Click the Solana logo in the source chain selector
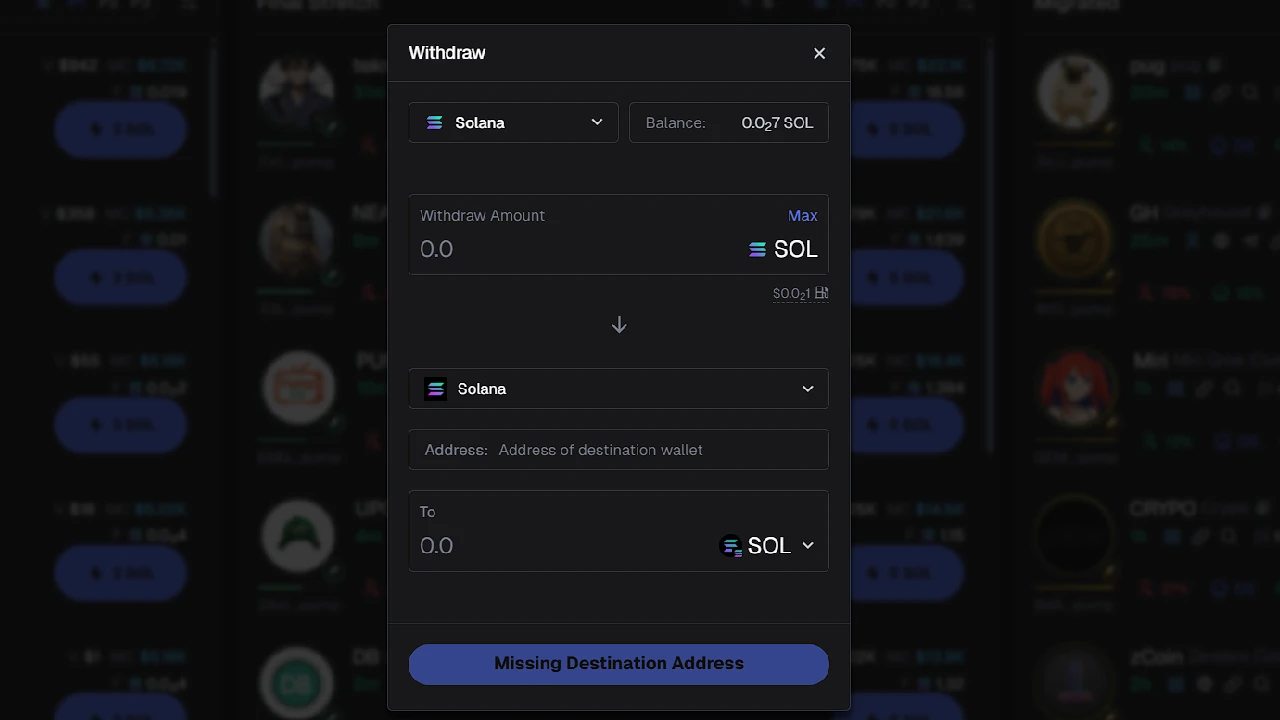1280x720 pixels. [x=434, y=122]
